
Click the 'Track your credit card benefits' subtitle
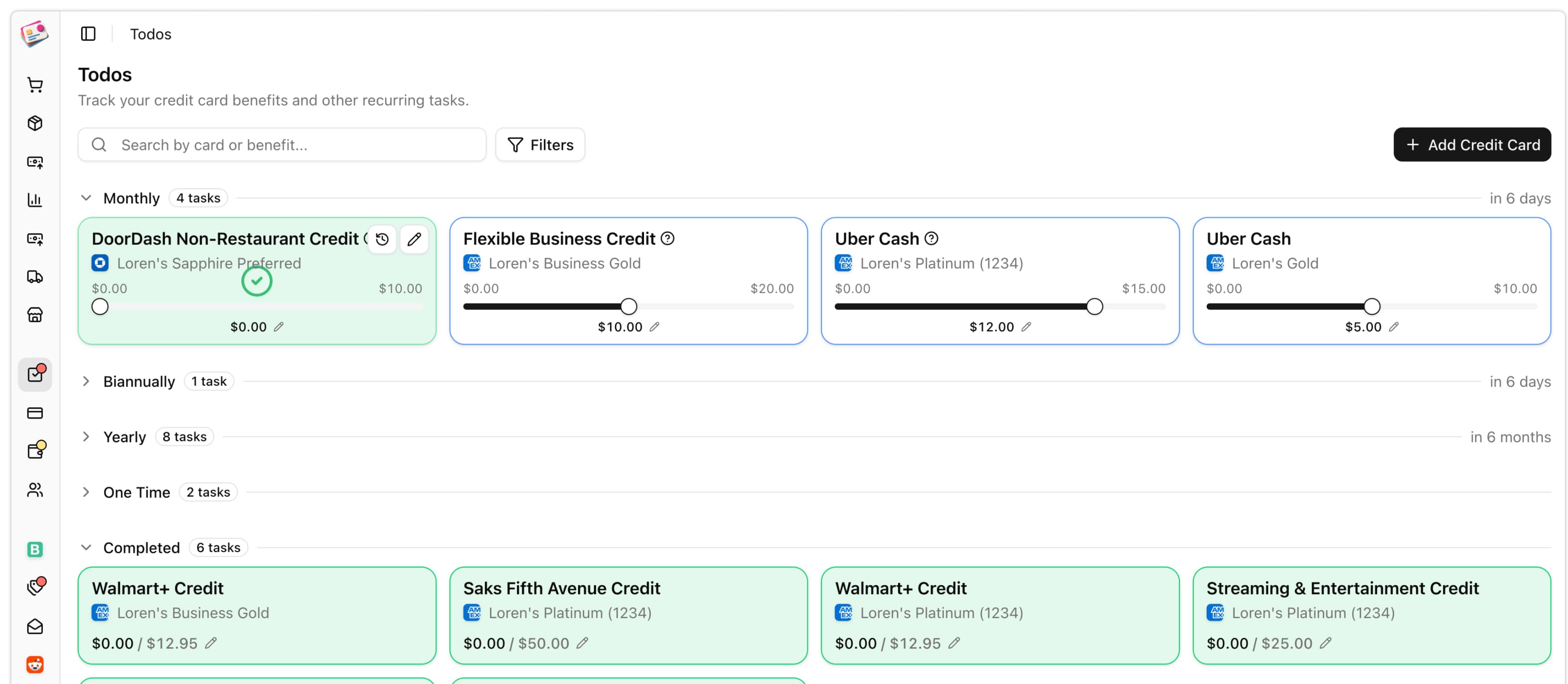(x=273, y=100)
